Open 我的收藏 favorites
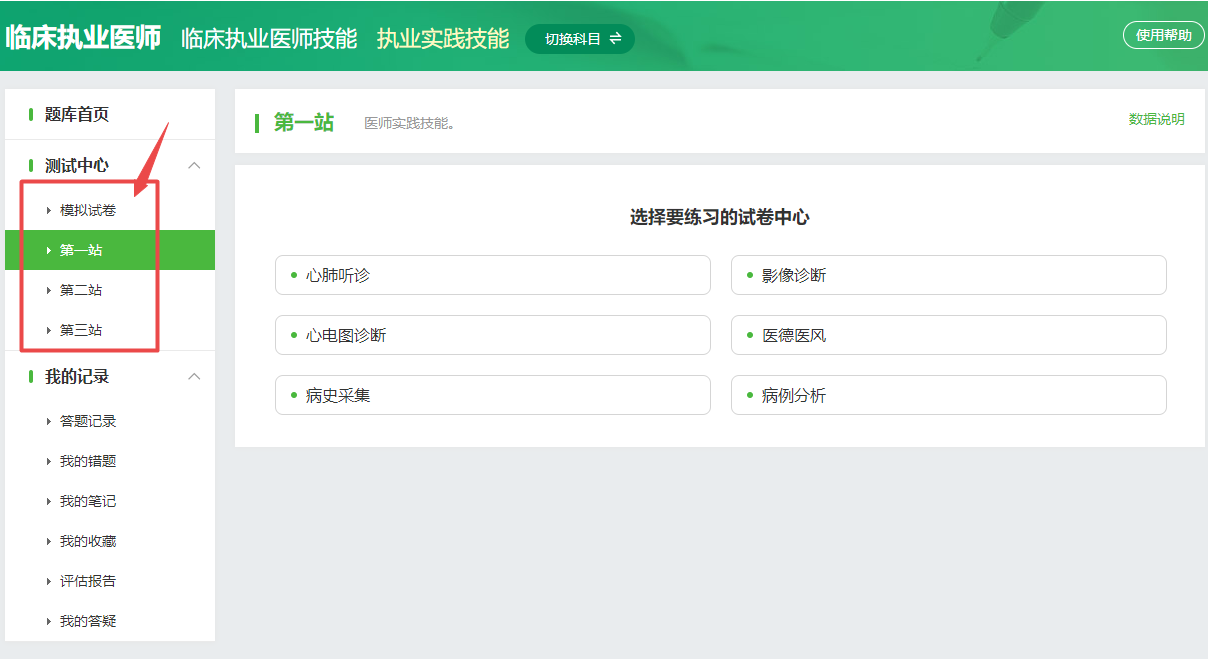Viewport: 1208px width, 659px height. (x=88, y=541)
